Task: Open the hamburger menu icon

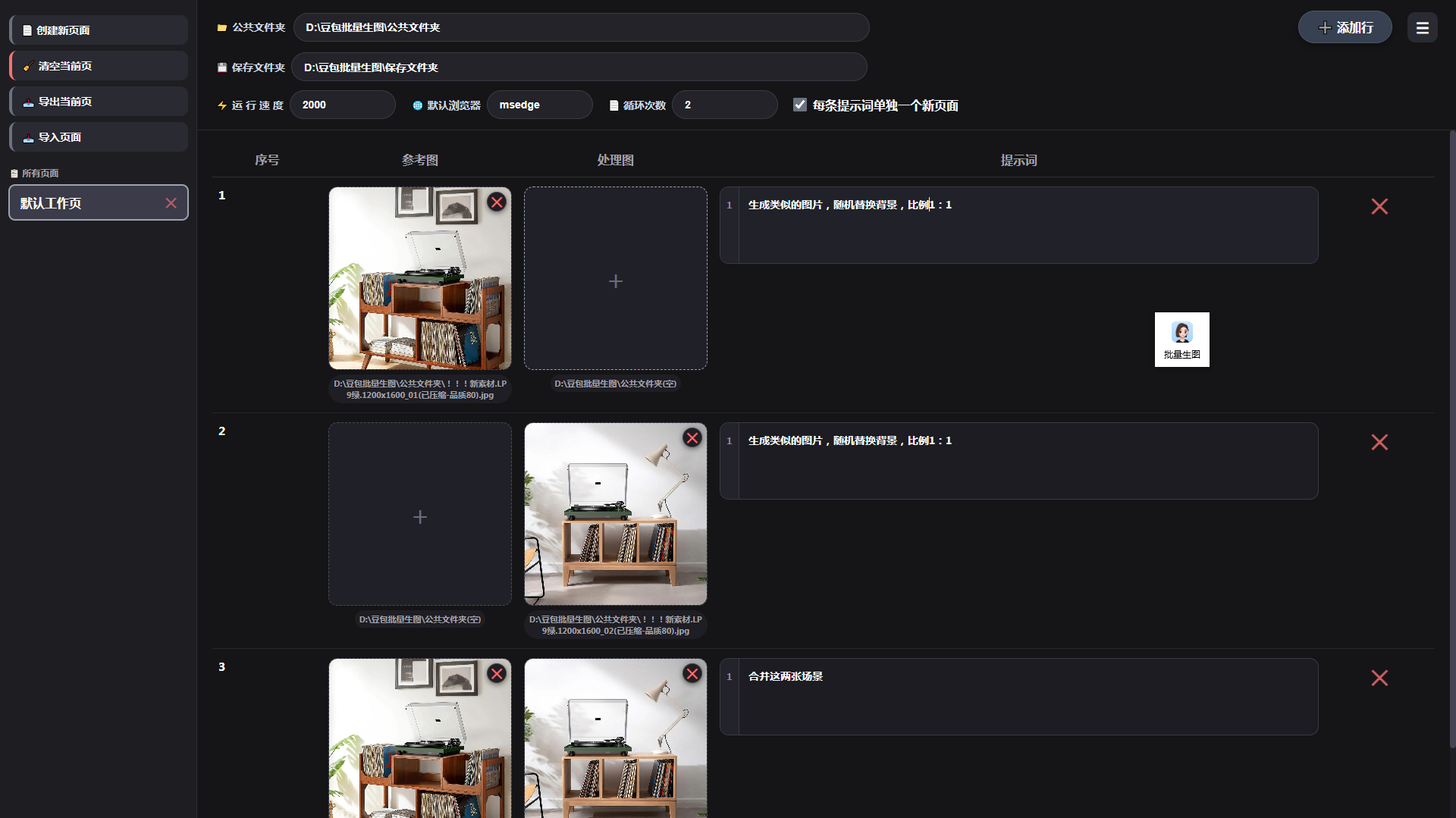Action: click(x=1422, y=28)
